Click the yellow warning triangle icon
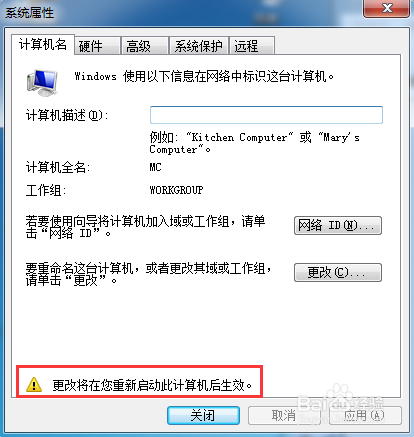414x437 pixels. point(34,384)
